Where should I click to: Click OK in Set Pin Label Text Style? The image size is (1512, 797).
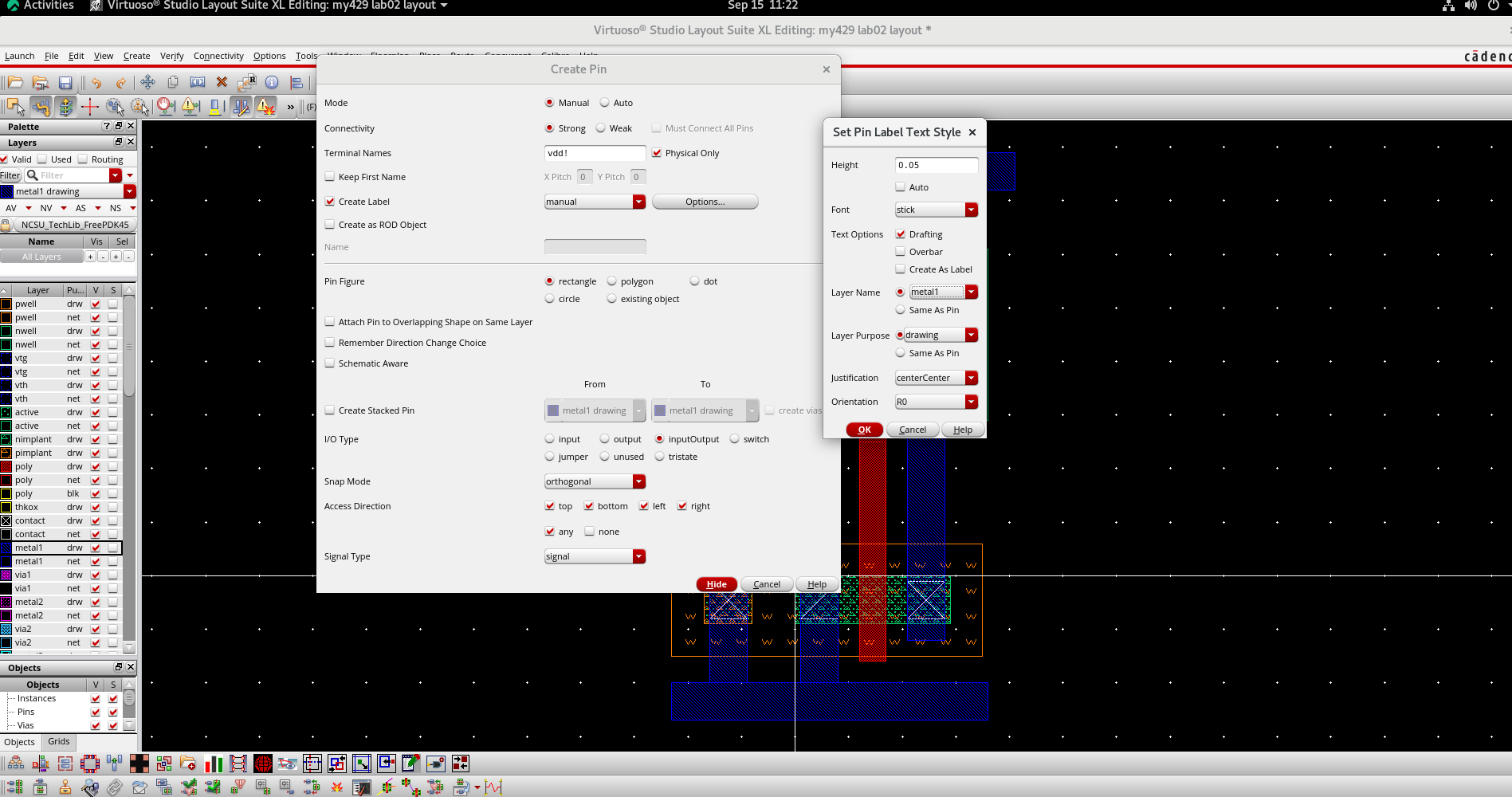pyautogui.click(x=864, y=430)
